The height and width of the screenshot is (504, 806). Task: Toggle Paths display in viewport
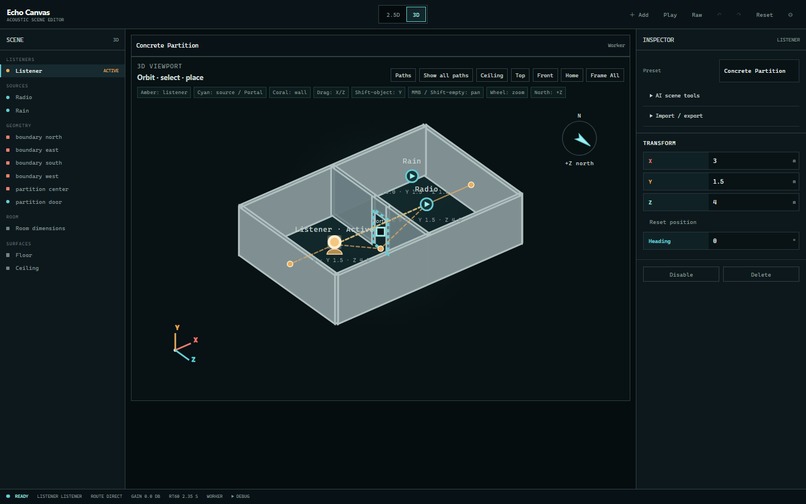point(403,76)
